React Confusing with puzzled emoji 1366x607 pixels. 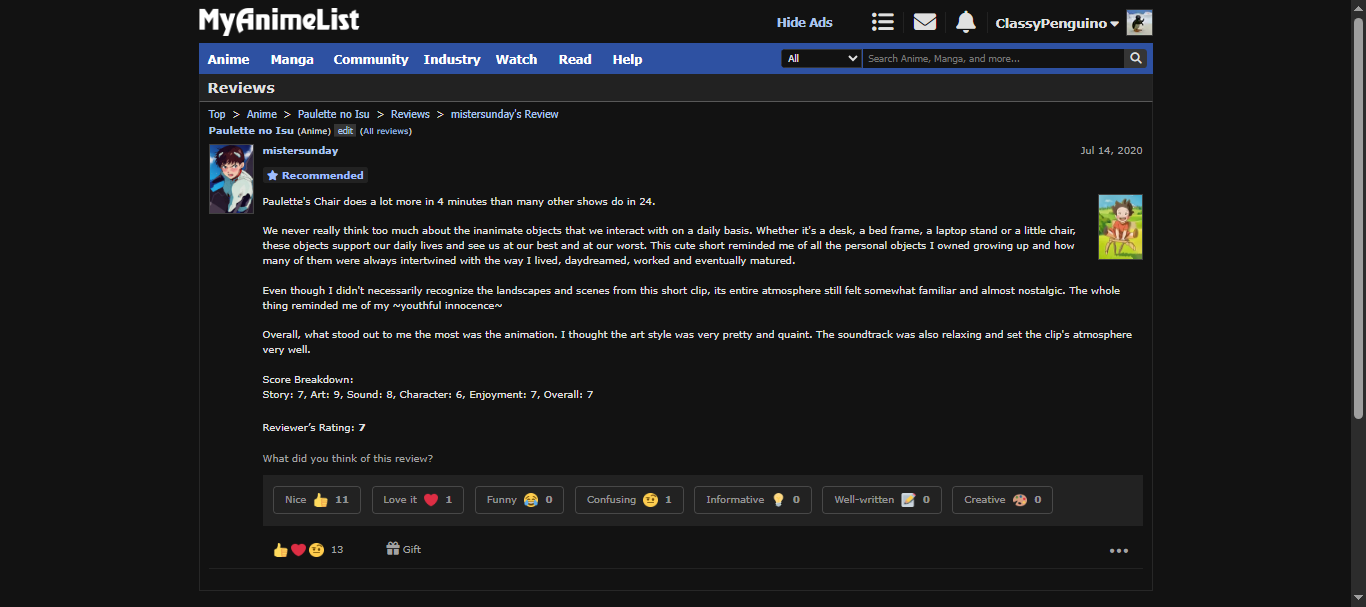(629, 500)
